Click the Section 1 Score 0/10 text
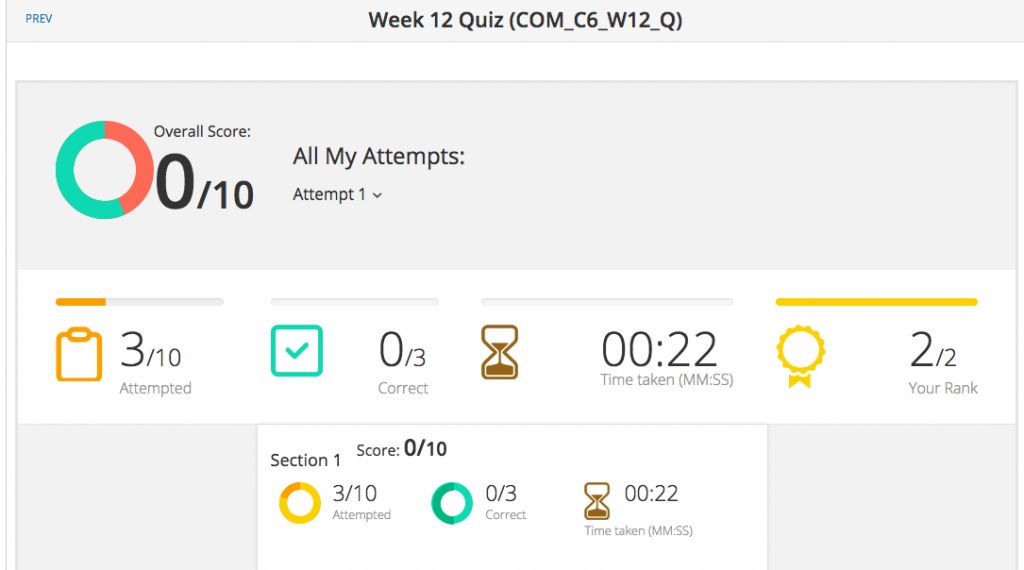 pos(402,449)
